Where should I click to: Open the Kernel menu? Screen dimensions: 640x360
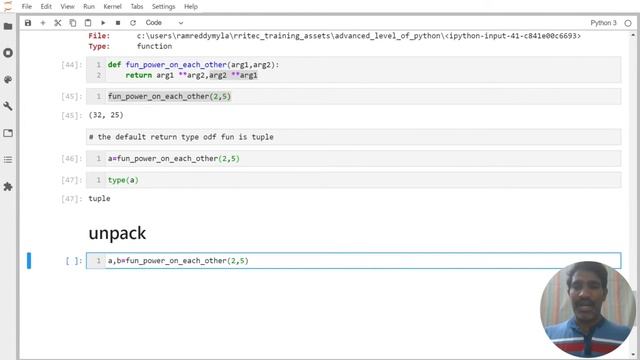tap(112, 7)
